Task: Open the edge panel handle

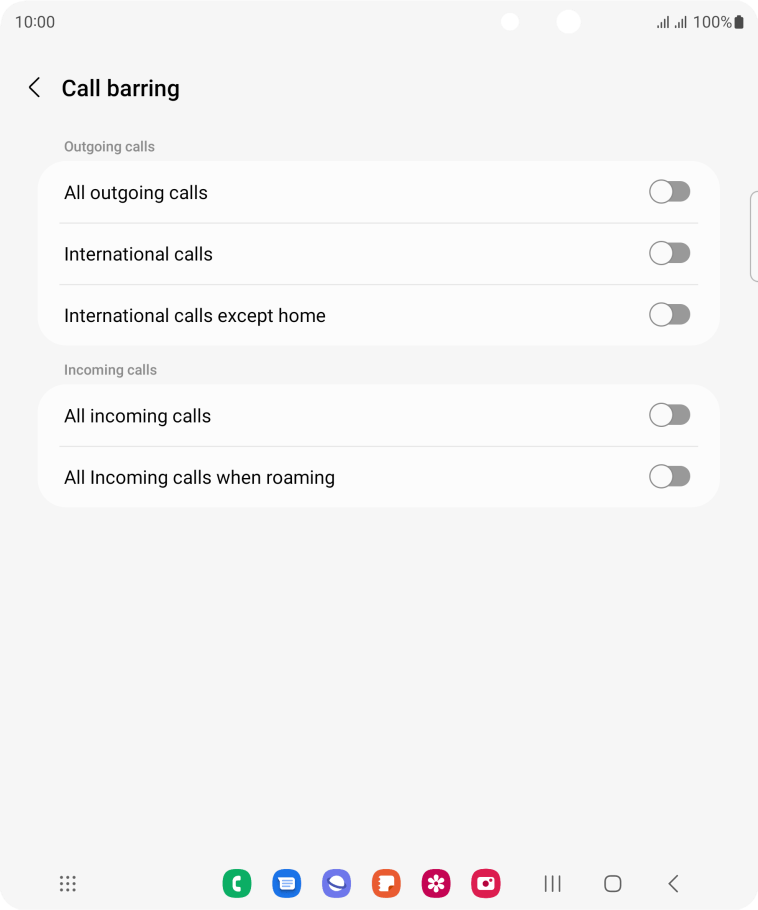Action: [x=754, y=236]
